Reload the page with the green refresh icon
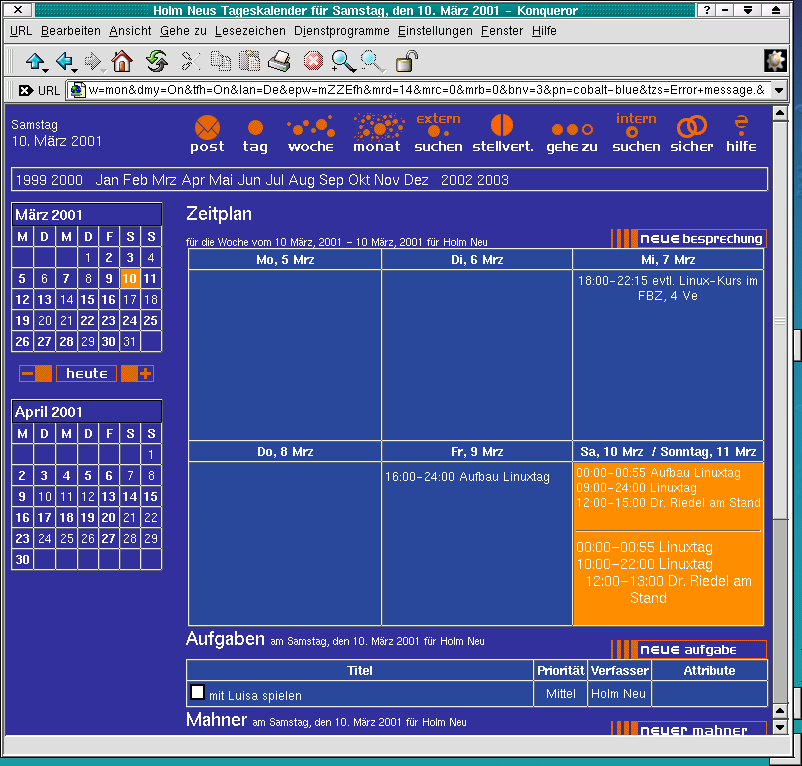Viewport: 802px width, 766px height. coord(157,62)
